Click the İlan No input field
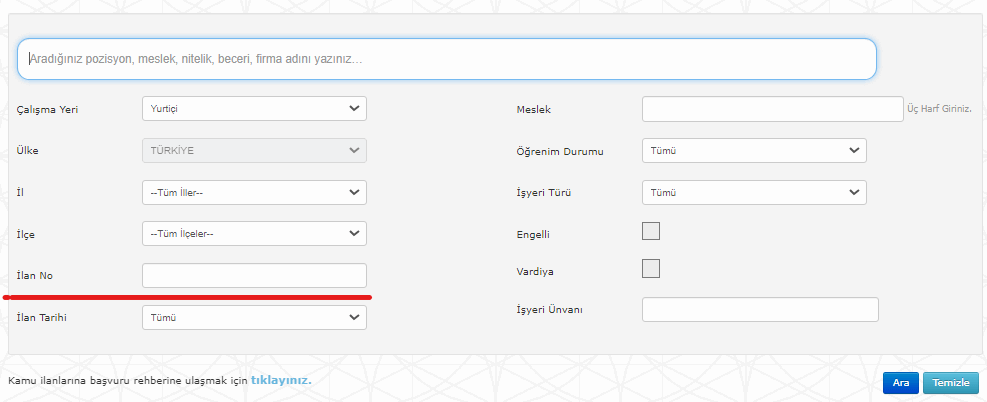 point(254,276)
